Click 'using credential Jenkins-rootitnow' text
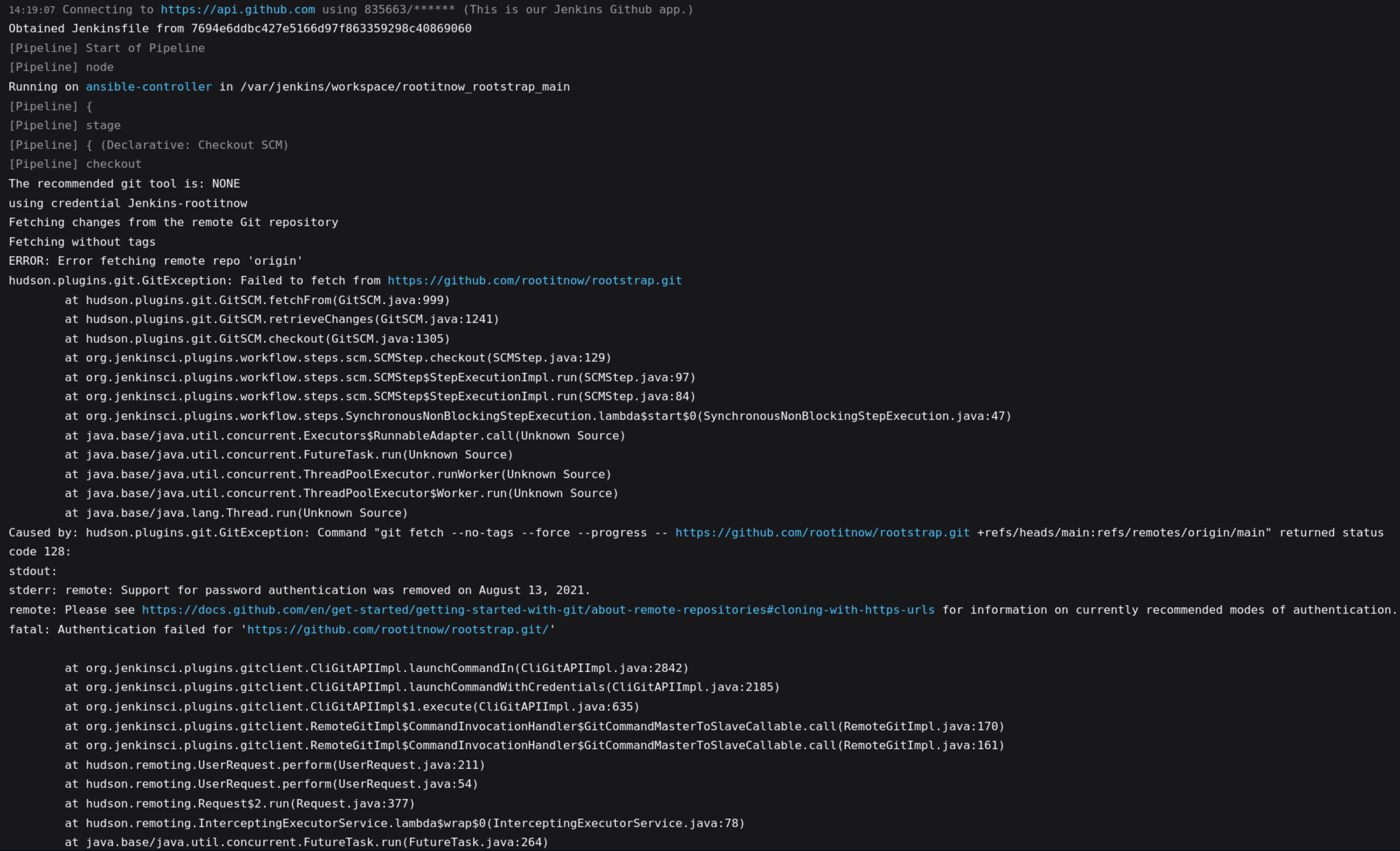This screenshot has height=851, width=1400. pyautogui.click(x=128, y=204)
